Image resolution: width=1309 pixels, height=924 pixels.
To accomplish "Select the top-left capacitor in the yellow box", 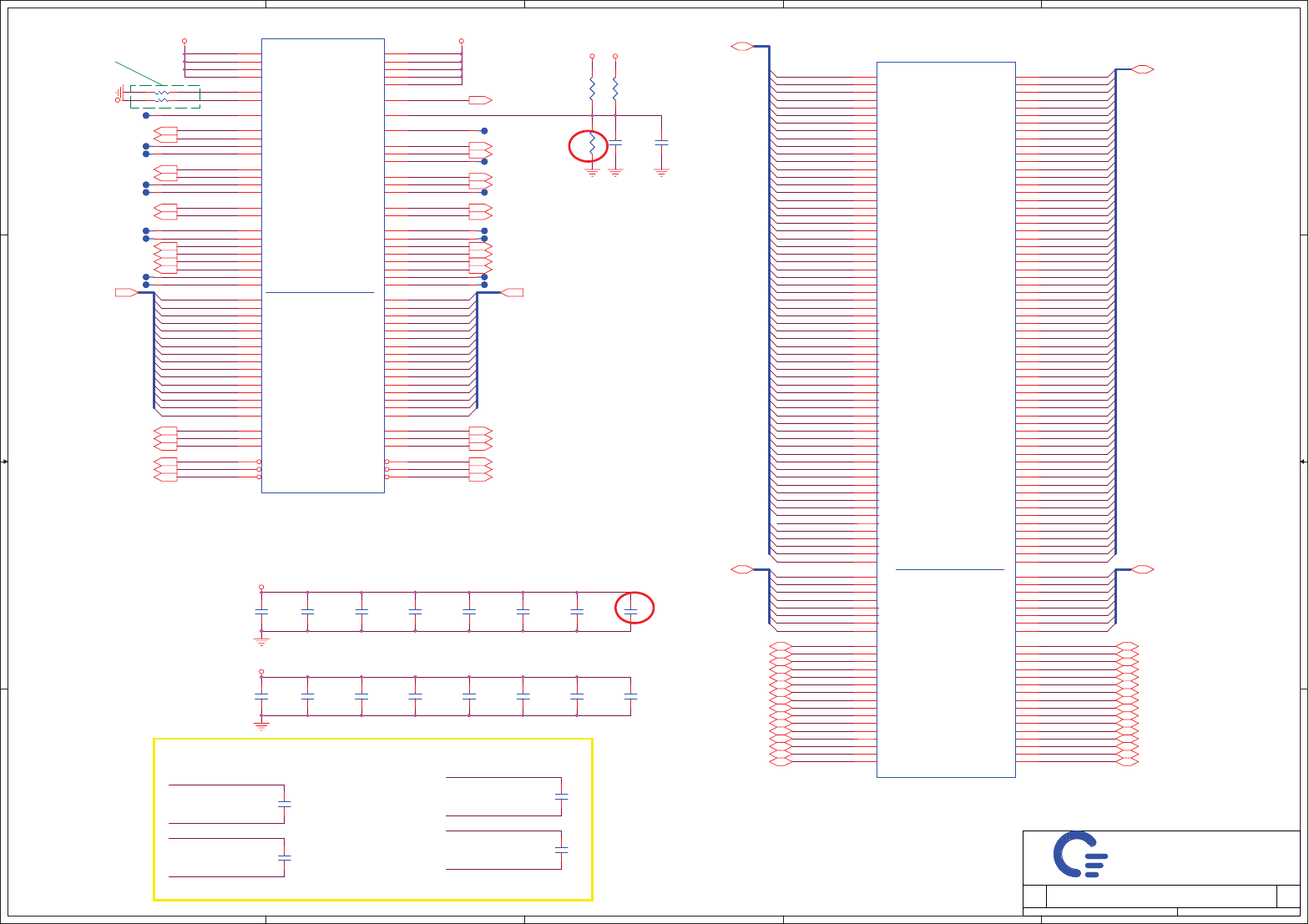I will (284, 804).
